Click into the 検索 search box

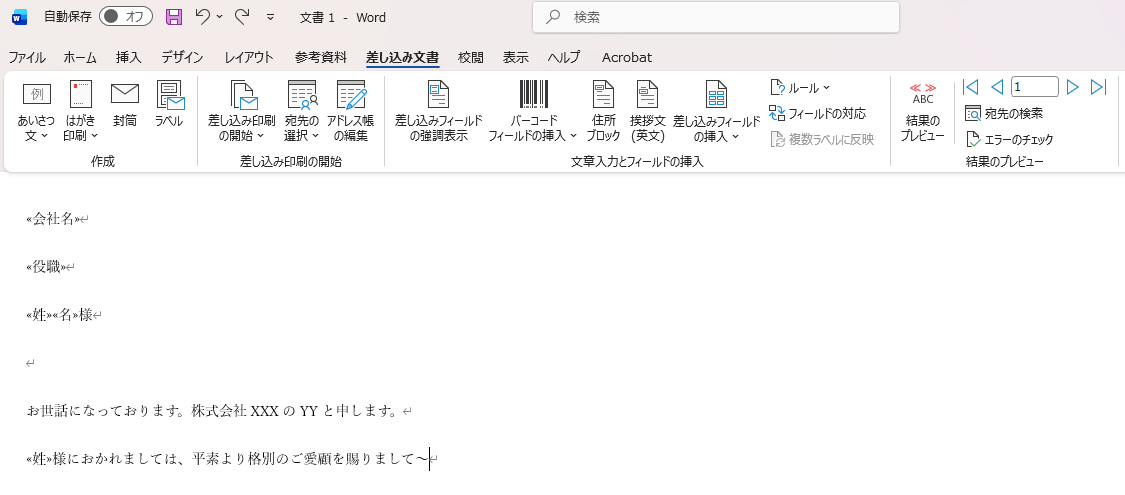(x=715, y=17)
